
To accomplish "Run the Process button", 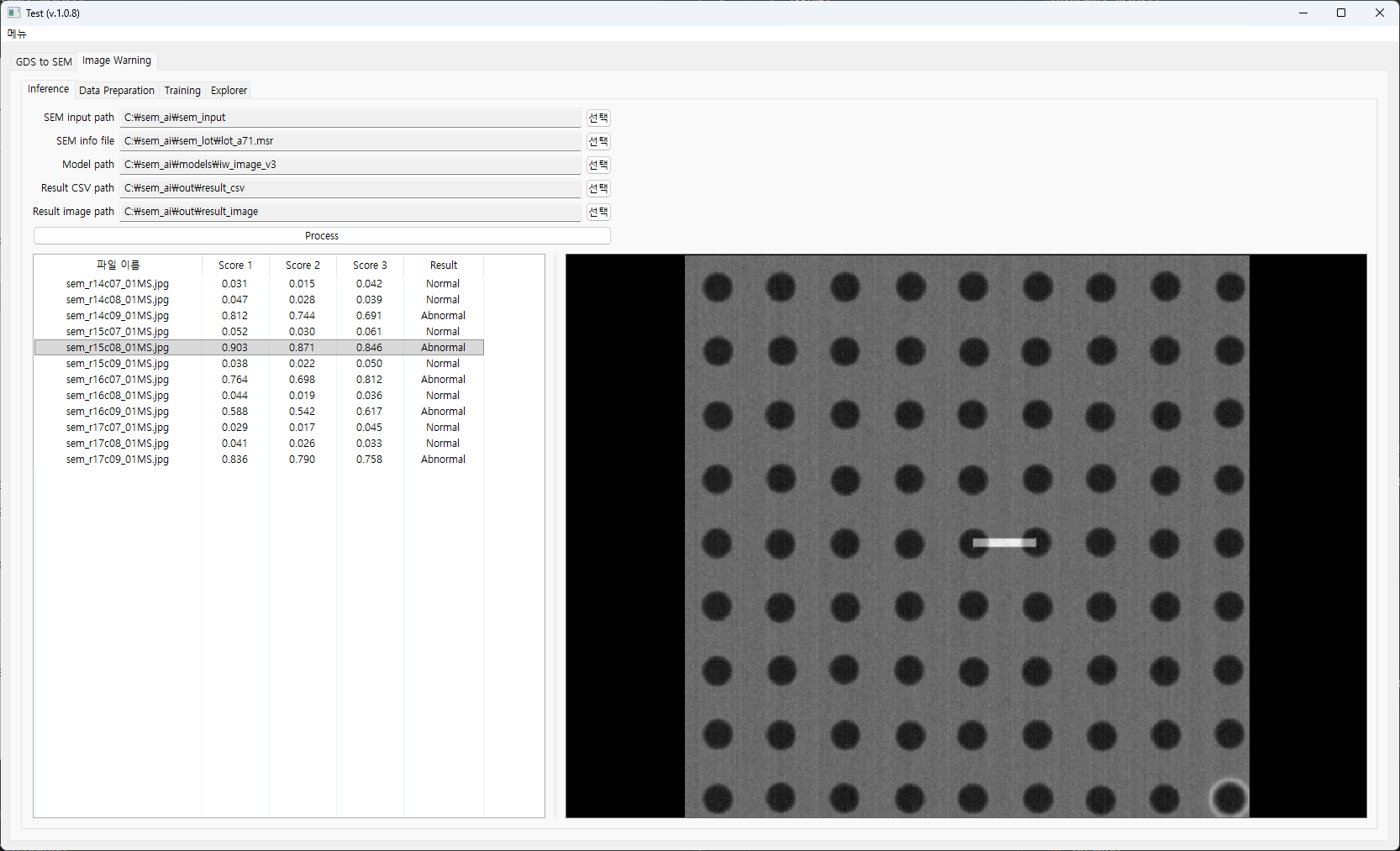I will coord(322,236).
